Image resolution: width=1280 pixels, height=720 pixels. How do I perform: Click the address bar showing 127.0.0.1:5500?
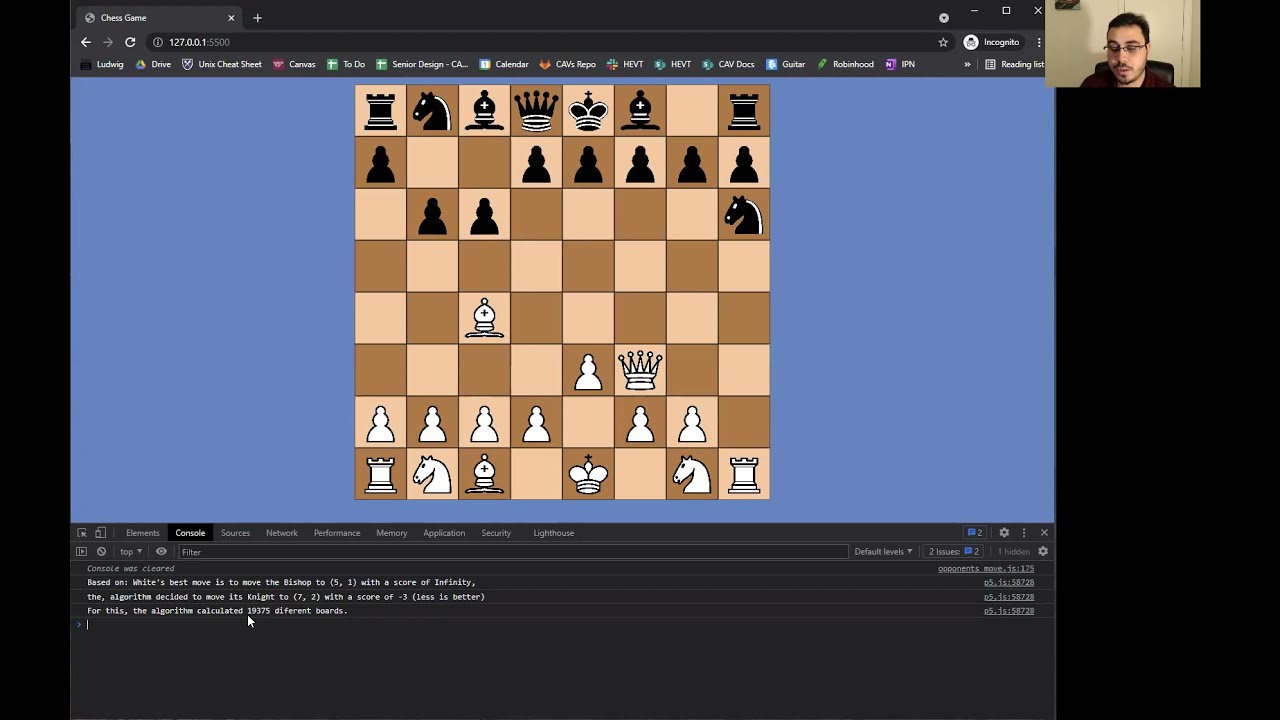[540, 42]
